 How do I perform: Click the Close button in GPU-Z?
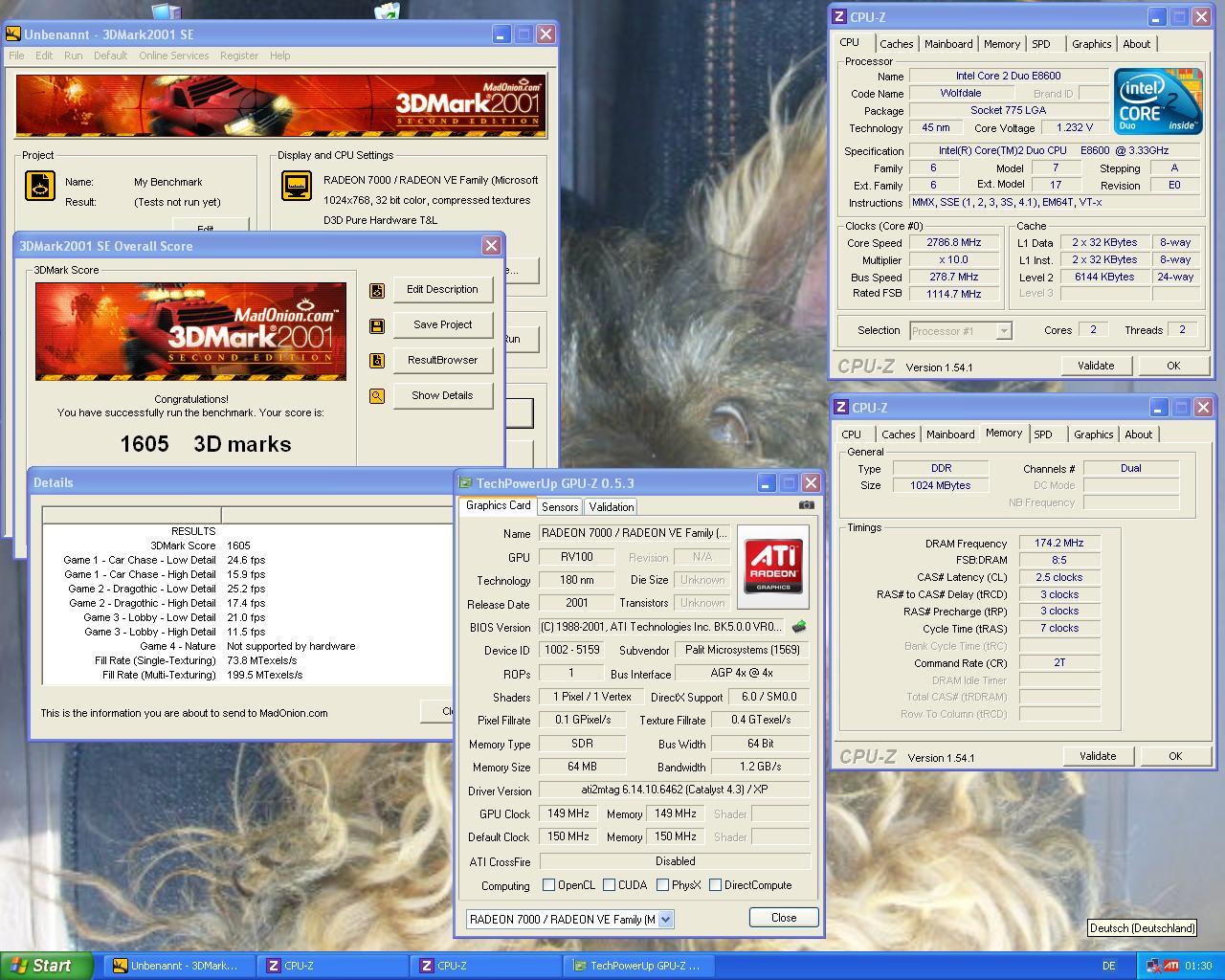pos(784,918)
